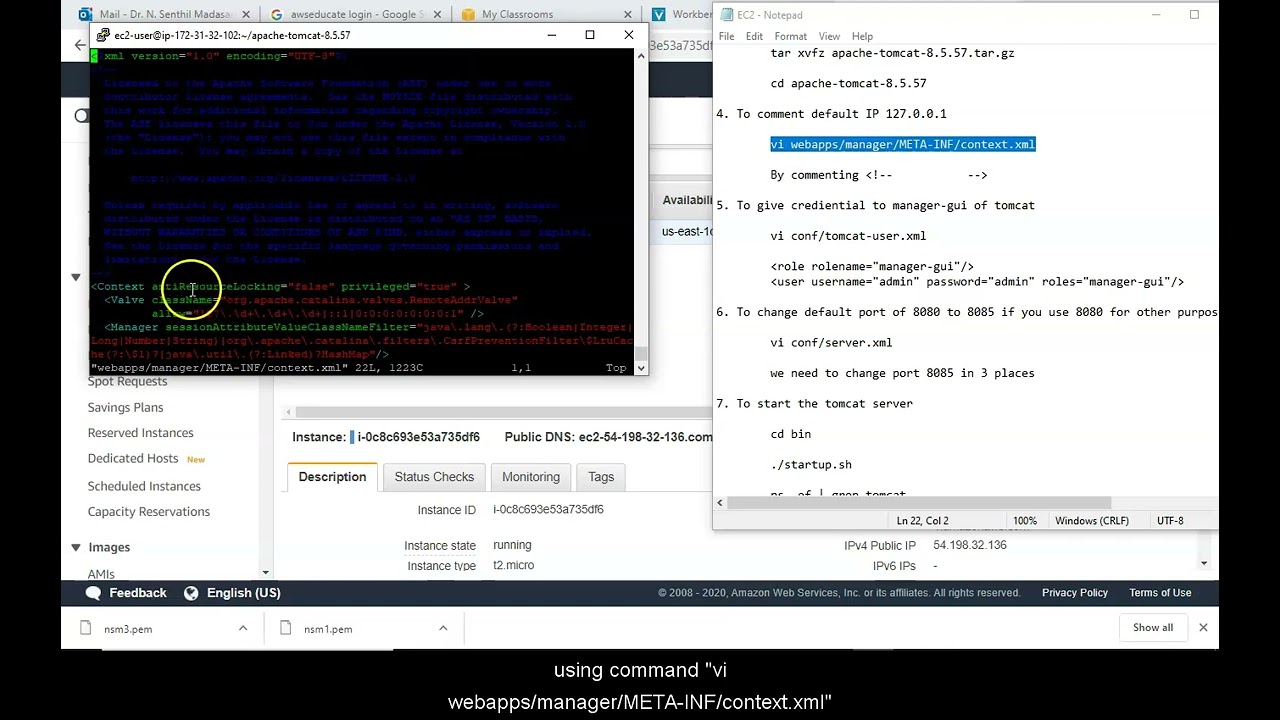This screenshot has height=720, width=1280.
Task: Open Notepad Format menu
Action: [790, 36]
